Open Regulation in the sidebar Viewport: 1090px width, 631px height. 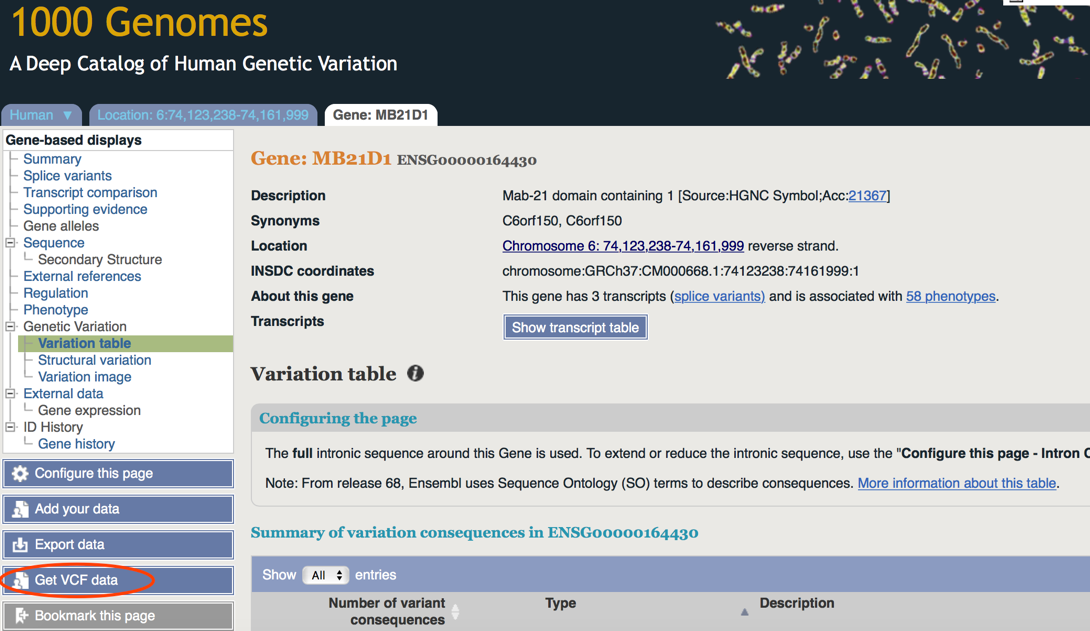pyautogui.click(x=56, y=293)
